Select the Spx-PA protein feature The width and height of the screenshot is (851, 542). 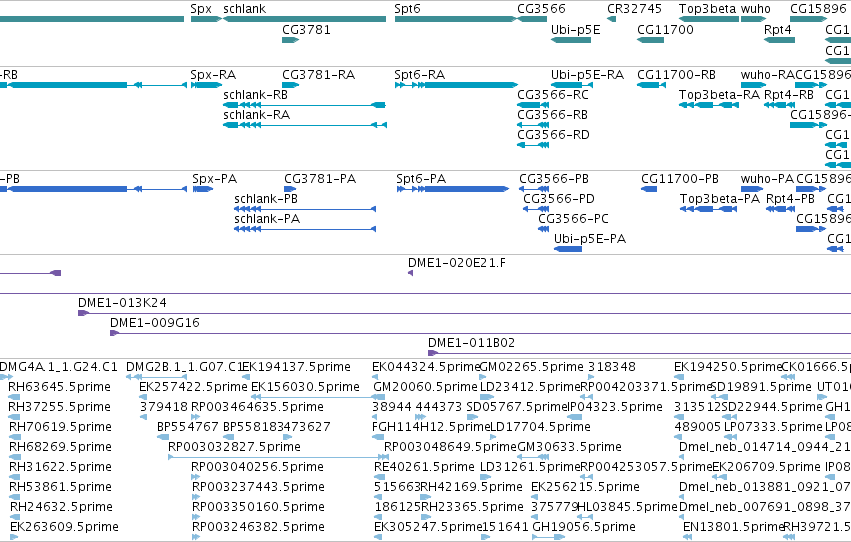(203, 189)
